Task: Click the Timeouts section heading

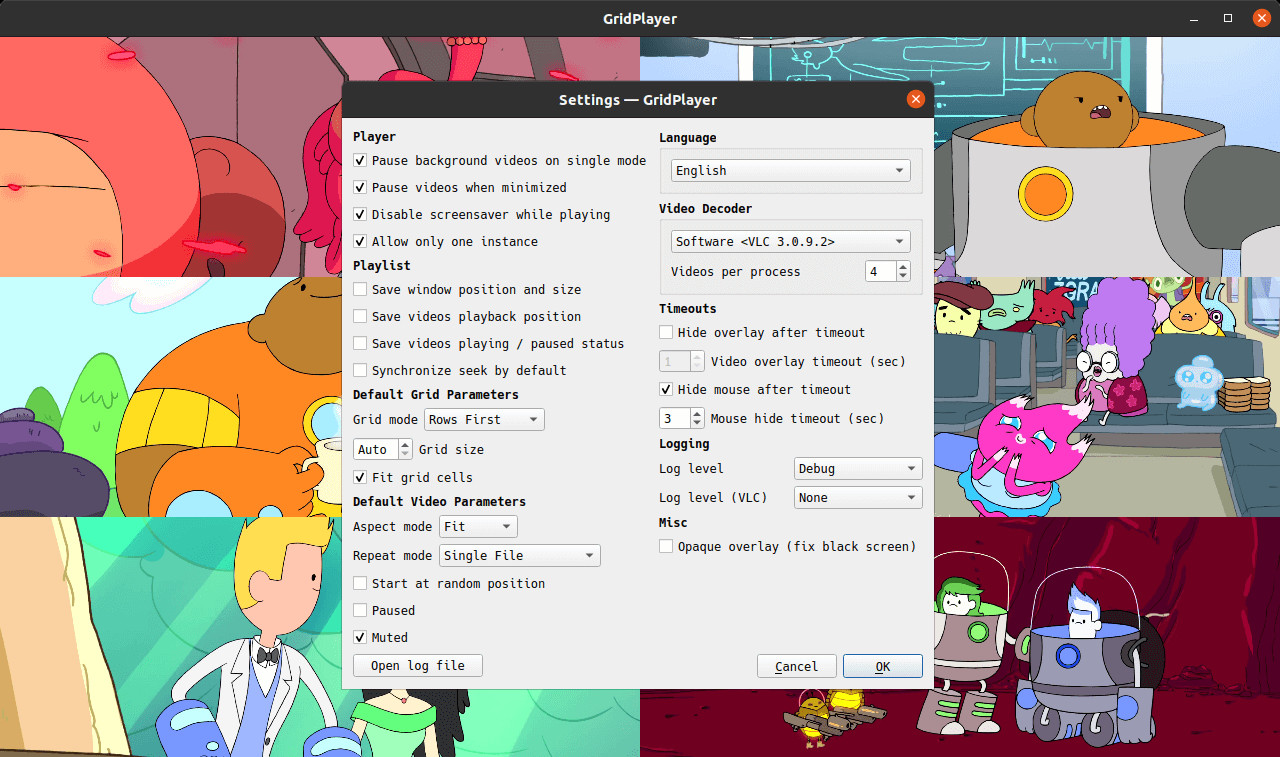Action: [x=688, y=309]
